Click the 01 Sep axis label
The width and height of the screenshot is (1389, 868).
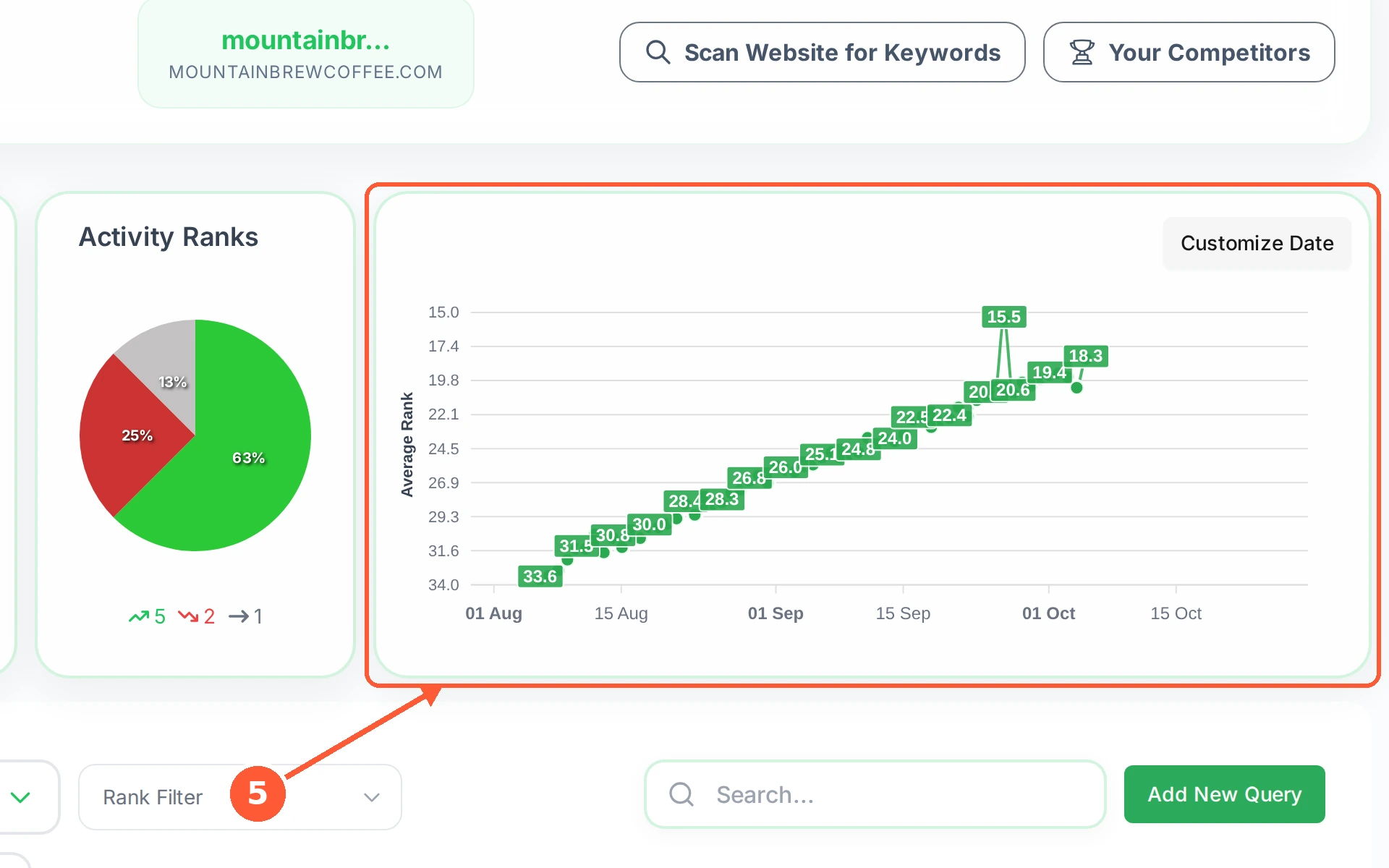pos(776,613)
